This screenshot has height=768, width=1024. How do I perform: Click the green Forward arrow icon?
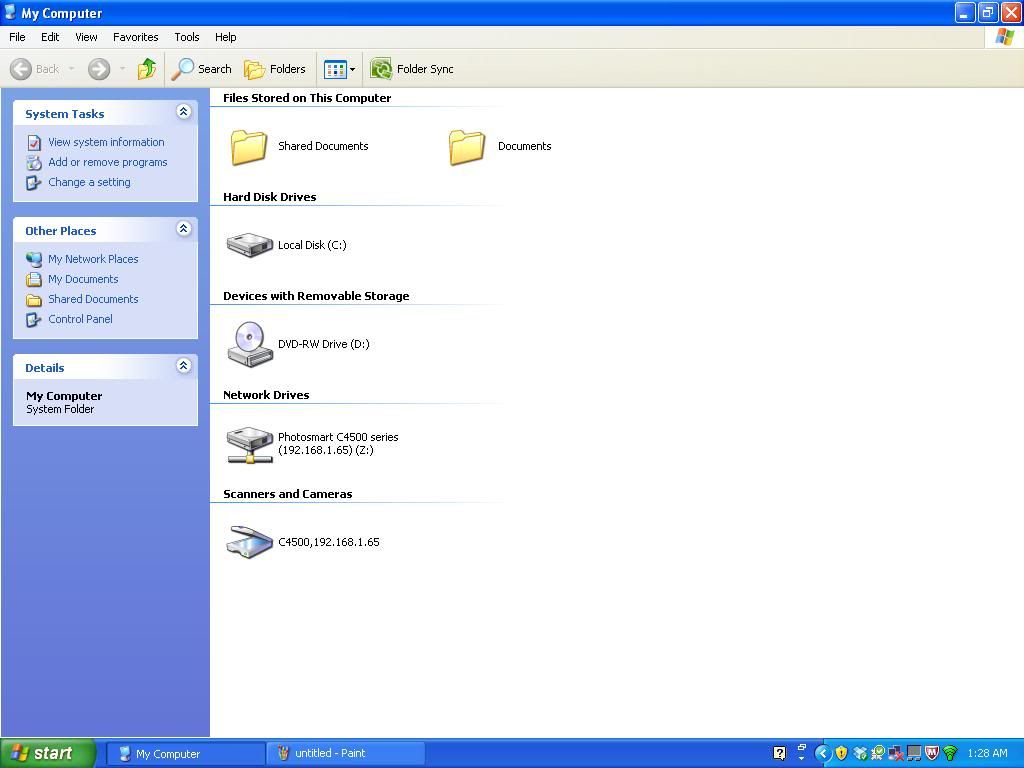99,69
